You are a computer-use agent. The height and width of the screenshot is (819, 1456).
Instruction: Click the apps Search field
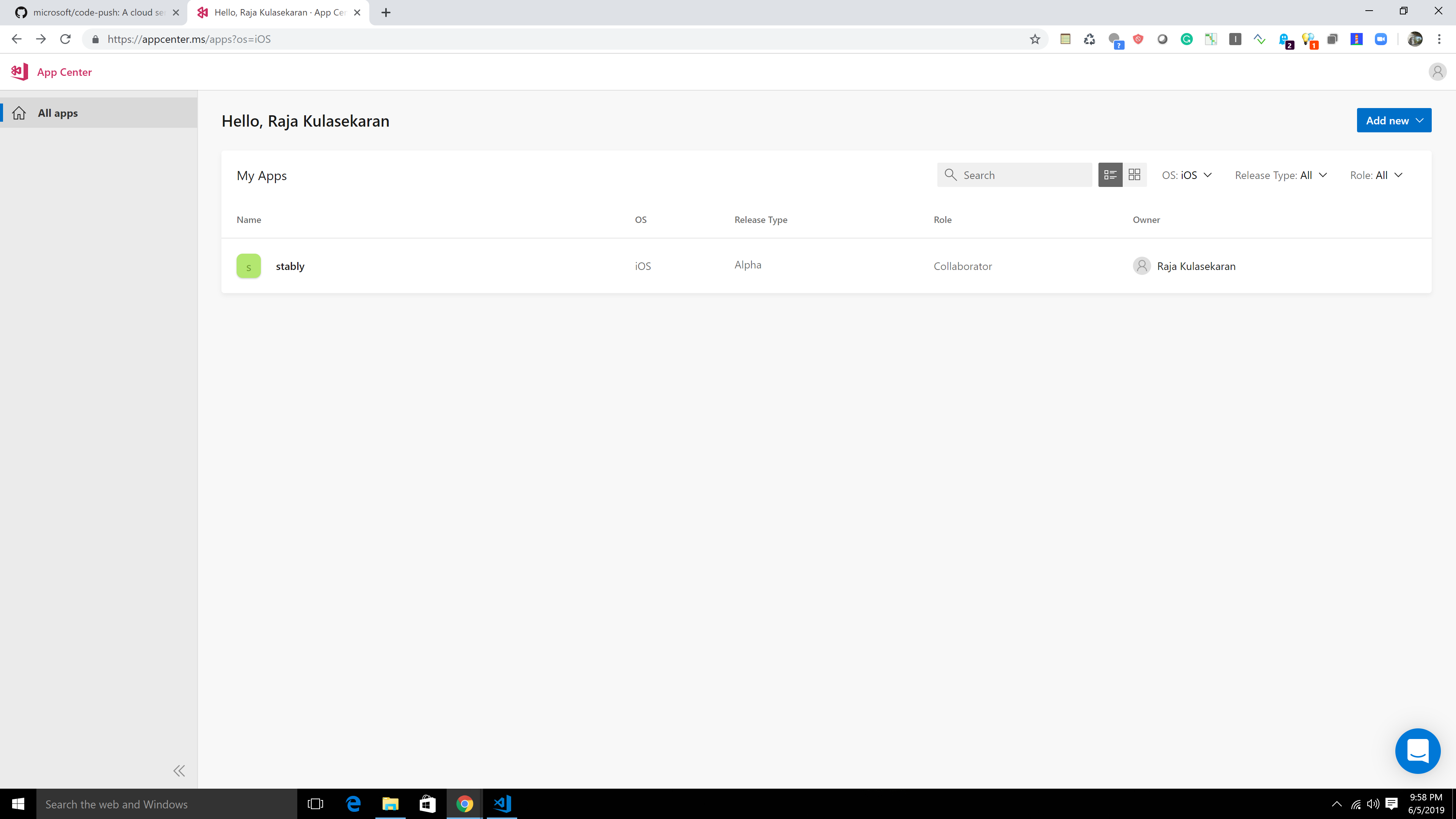[x=1014, y=175]
